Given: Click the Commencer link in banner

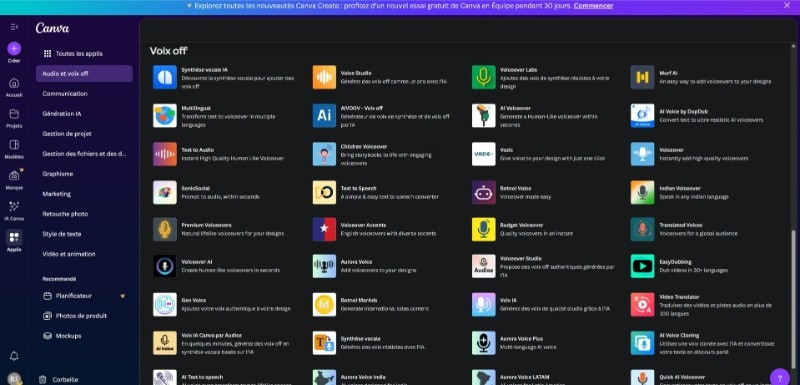Looking at the screenshot, I should [593, 6].
